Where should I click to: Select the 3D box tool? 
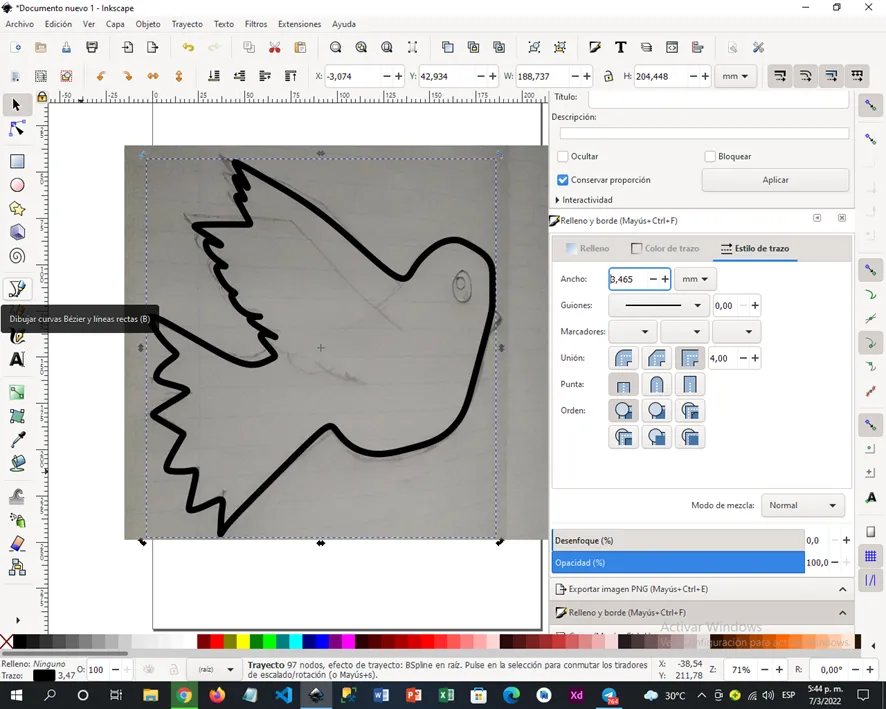click(17, 232)
